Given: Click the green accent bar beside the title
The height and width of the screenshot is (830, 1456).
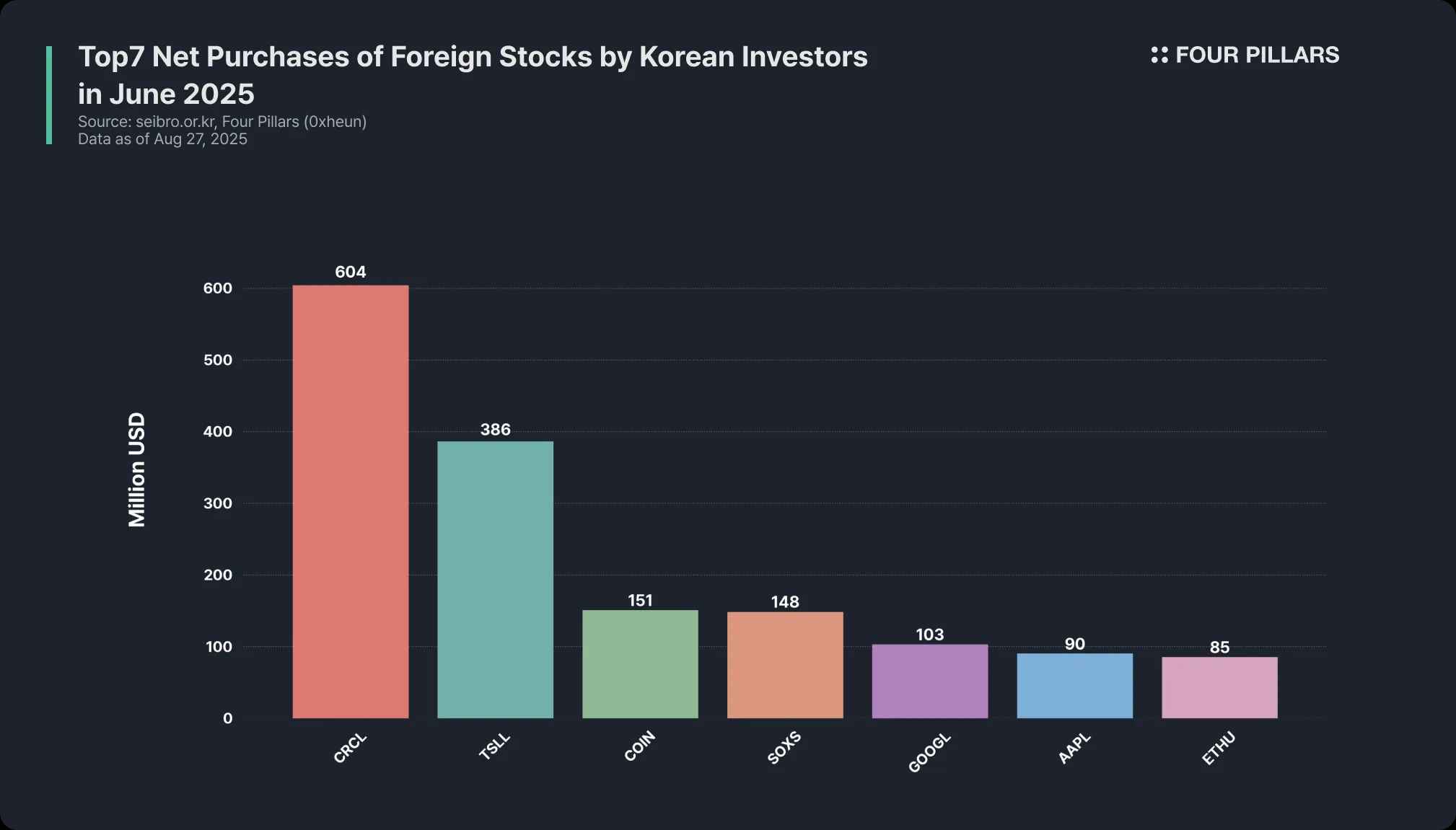Looking at the screenshot, I should [49, 95].
